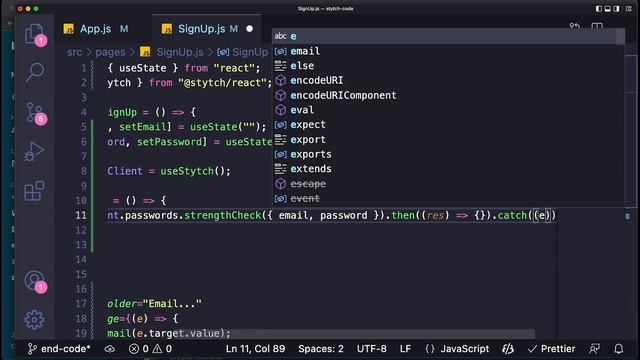Screen dimensions: 640x360
Task: Click the setEmail identifier on line 5
Action: pos(142,127)
